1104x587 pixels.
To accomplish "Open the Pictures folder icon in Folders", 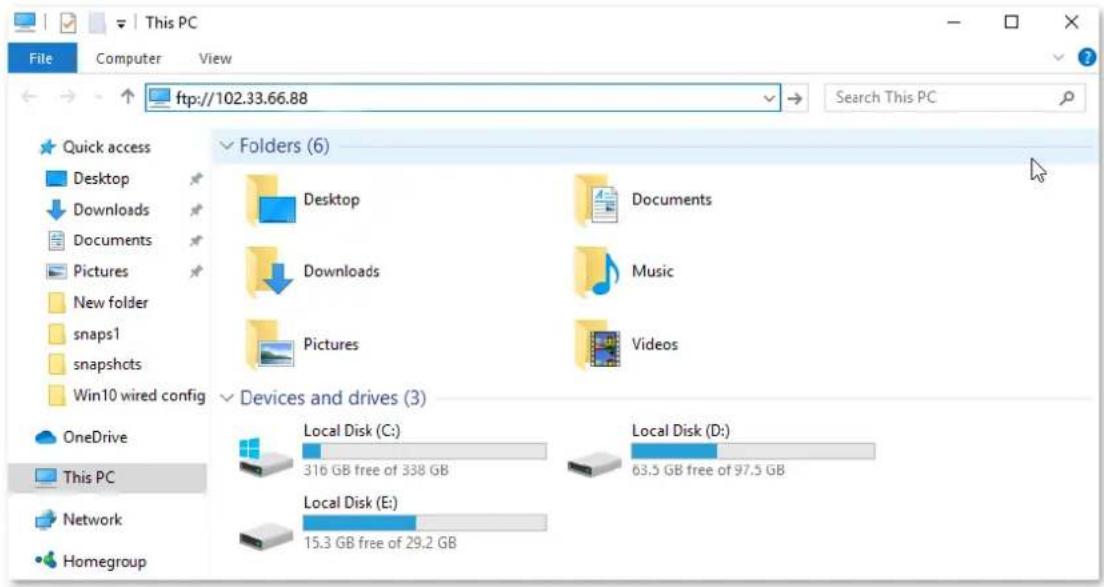I will 270,344.
